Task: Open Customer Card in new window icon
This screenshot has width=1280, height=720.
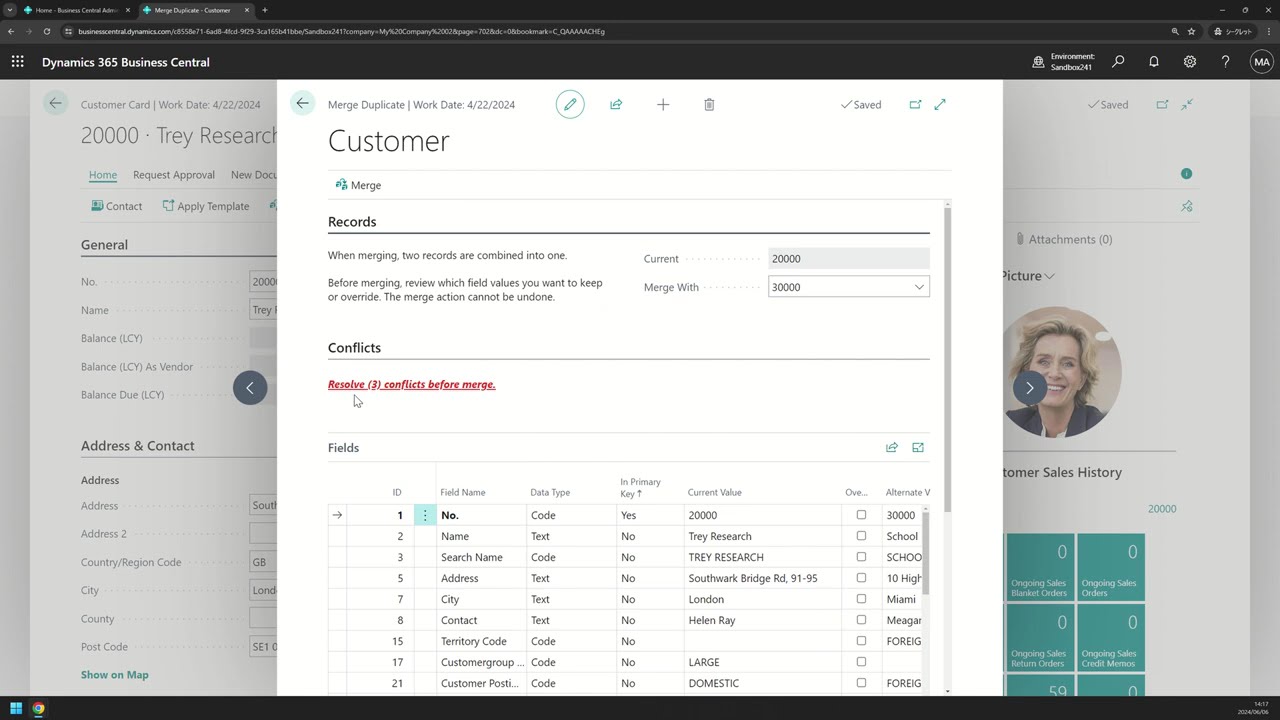Action: coord(1162,104)
